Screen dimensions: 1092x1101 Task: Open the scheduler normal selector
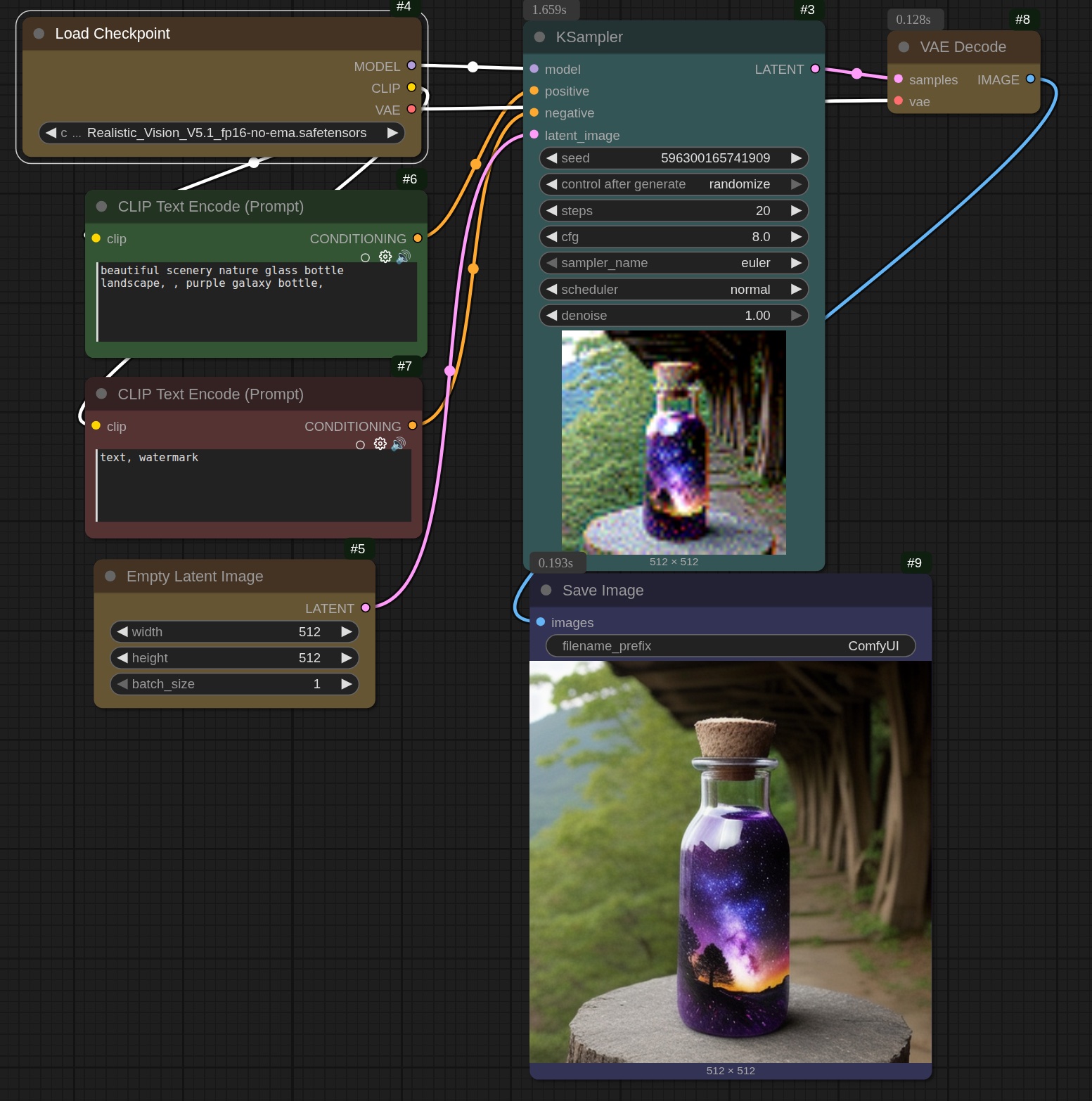674,289
